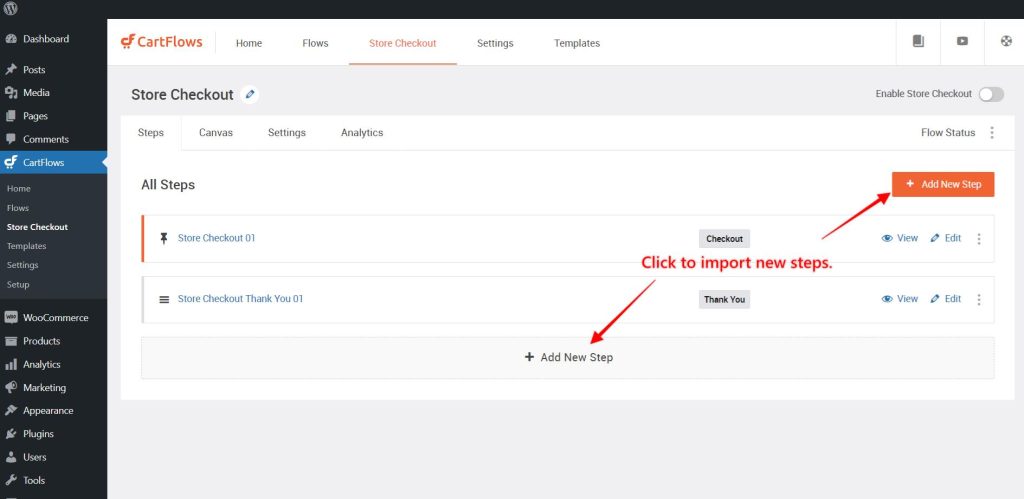Go to the Home tab in CartFlows header
The image size is (1024, 499).
(249, 43)
